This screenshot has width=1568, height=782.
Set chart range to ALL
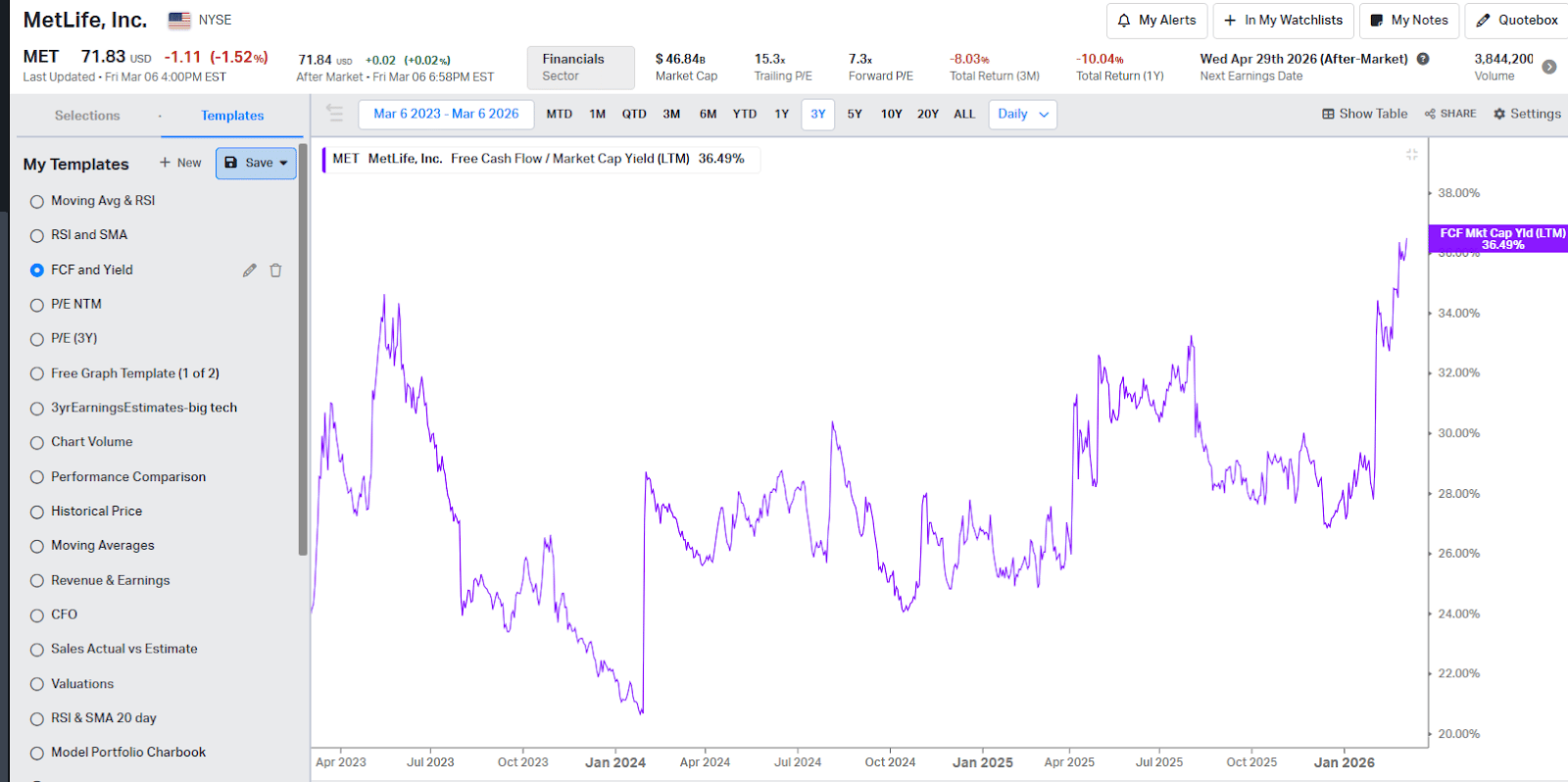click(964, 115)
